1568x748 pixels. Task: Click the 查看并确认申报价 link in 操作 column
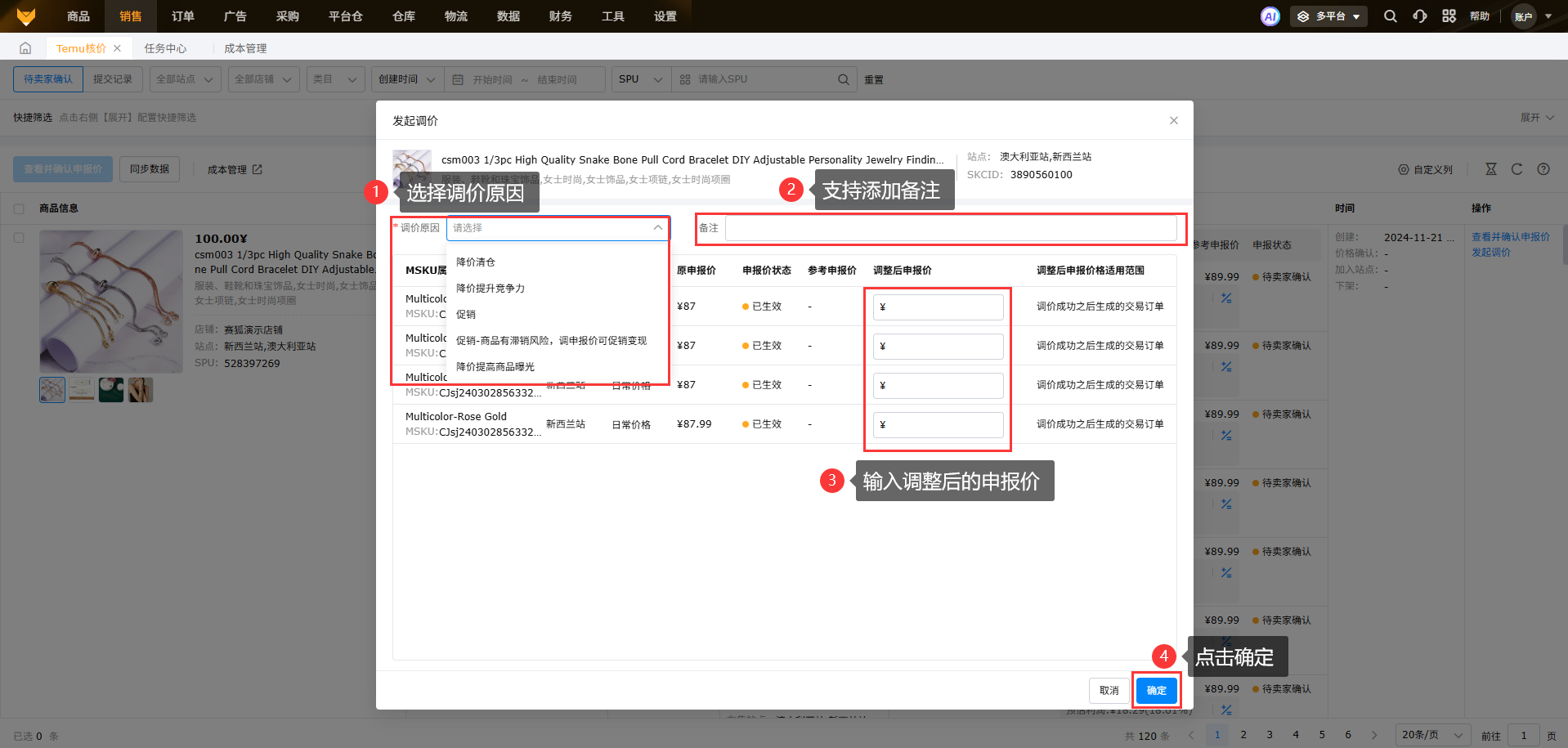pos(1511,237)
